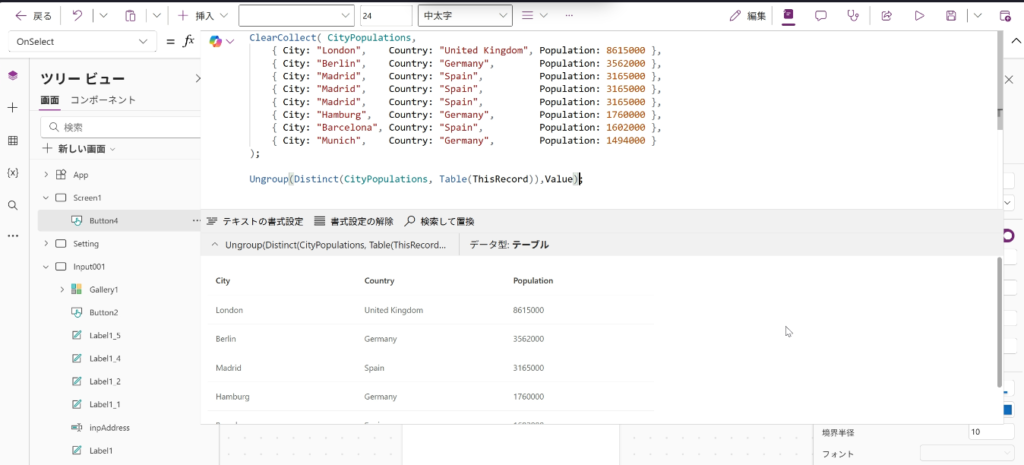1024x465 pixels.
Task: Click the Share icon in the toolbar
Action: tap(886, 16)
